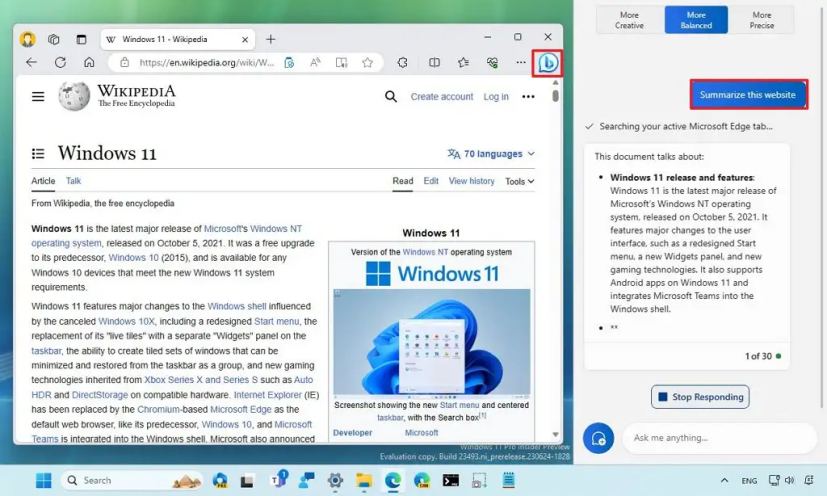
Task: Click the Wikipedia page vertical scrollbar thumb
Action: pyautogui.click(x=555, y=96)
